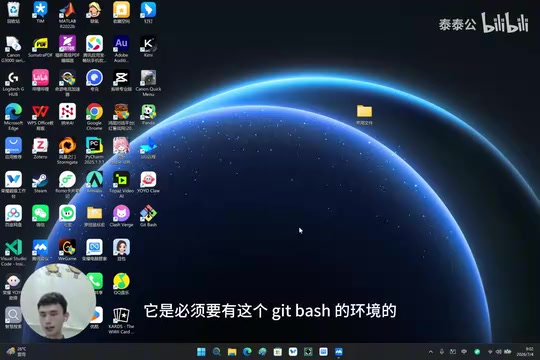Open the yellow folder on the right desktop
The width and height of the screenshot is (540, 360).
point(364,114)
